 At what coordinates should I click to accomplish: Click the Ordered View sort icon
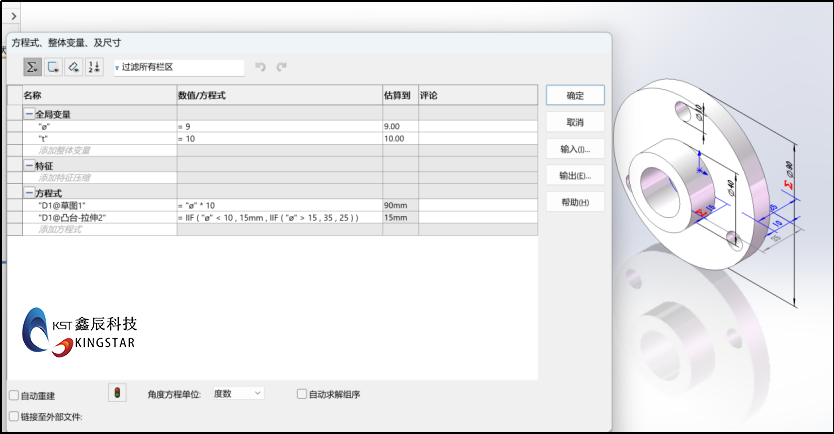(94, 67)
